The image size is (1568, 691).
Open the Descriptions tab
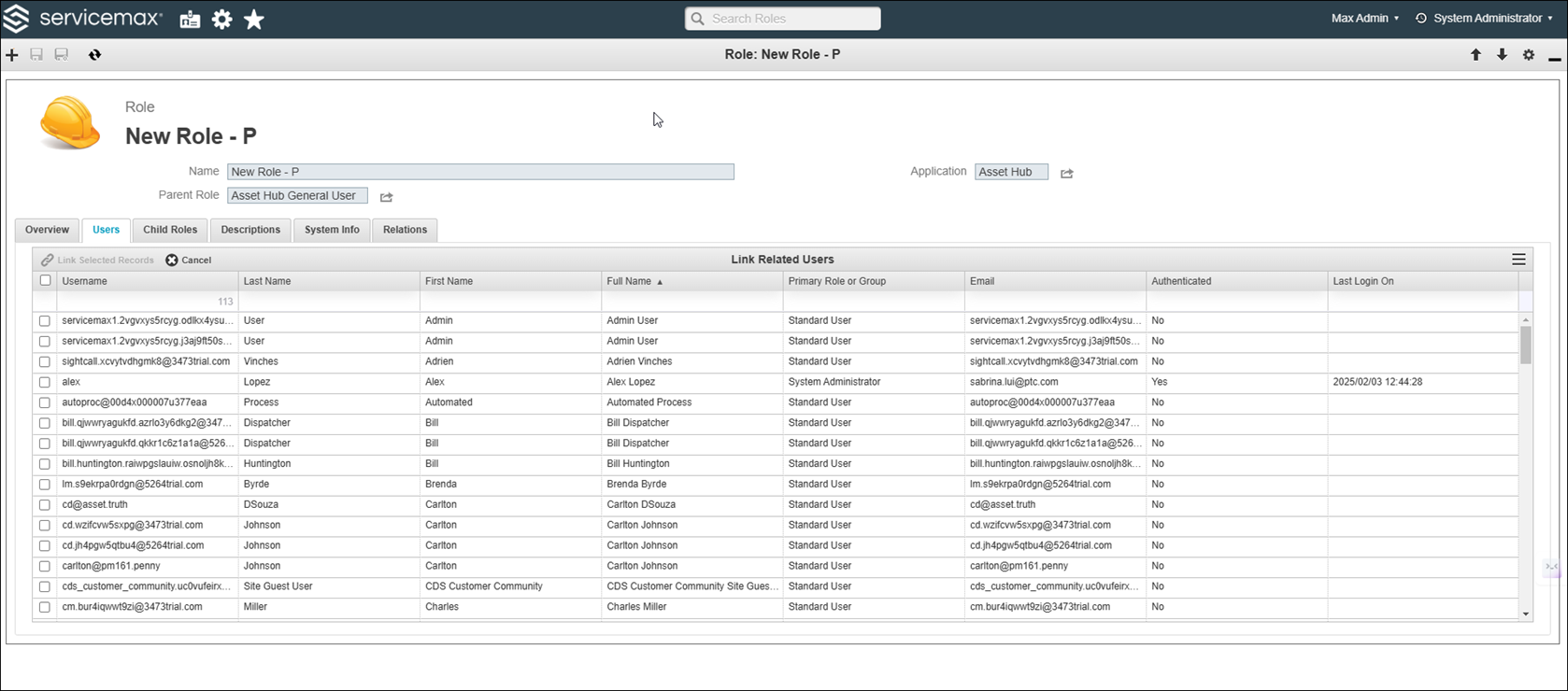click(x=250, y=230)
